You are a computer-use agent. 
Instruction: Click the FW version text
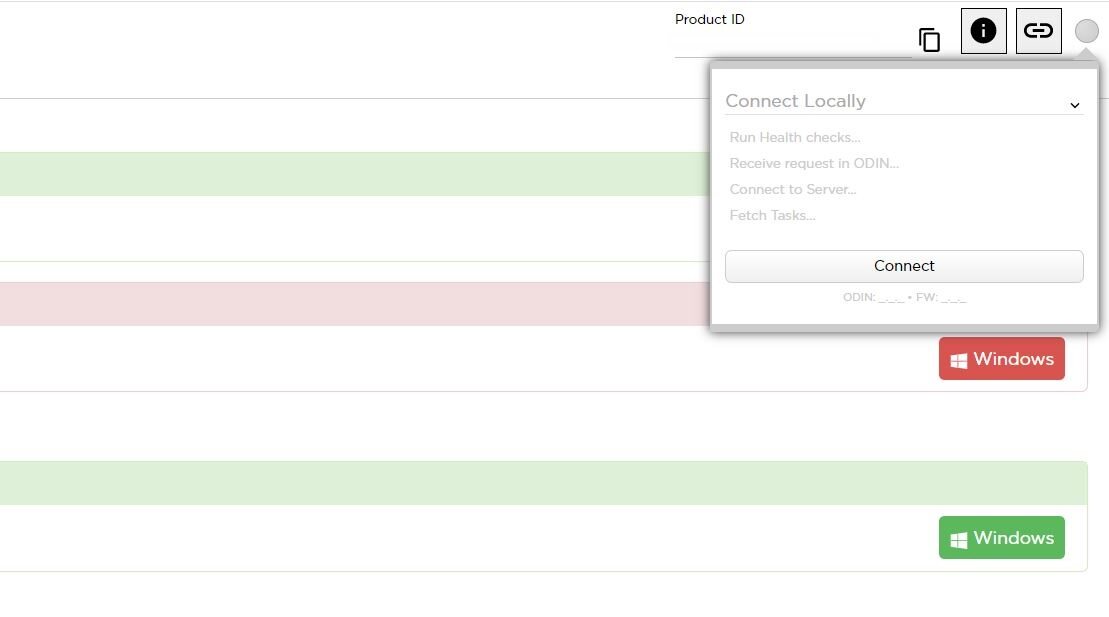coord(940,297)
